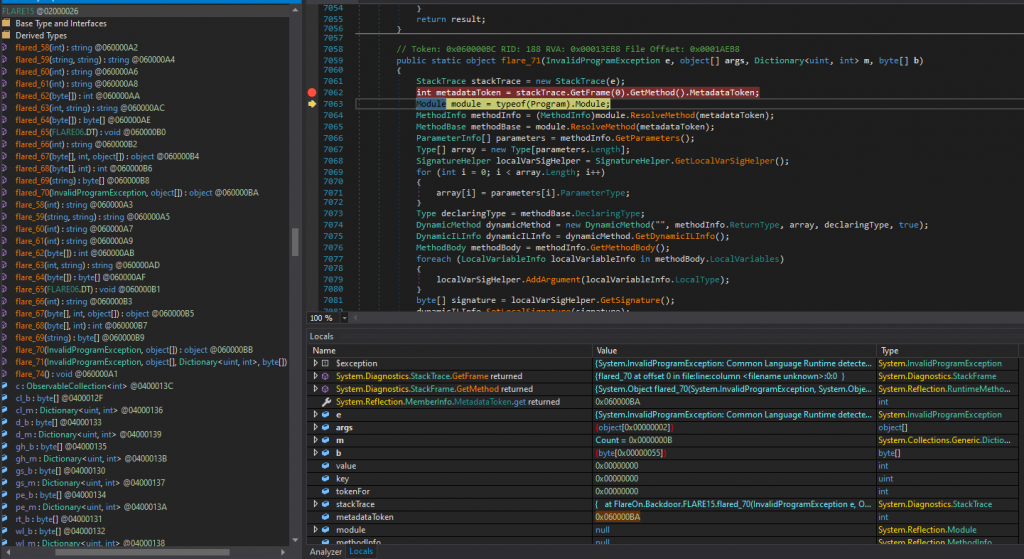Expand the args variable in Locals

click(x=317, y=427)
